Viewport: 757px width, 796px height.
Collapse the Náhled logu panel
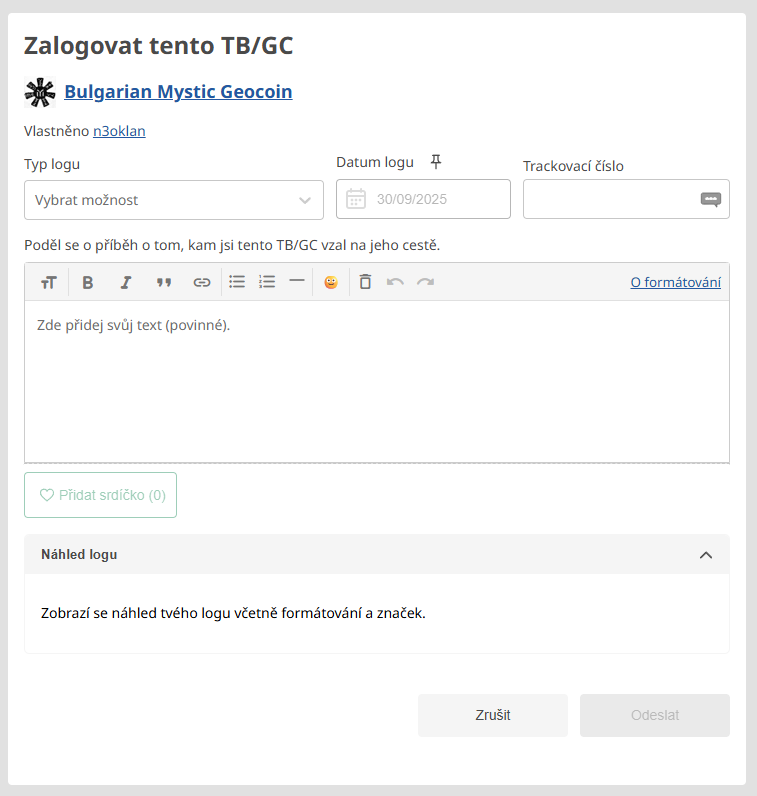pos(706,555)
